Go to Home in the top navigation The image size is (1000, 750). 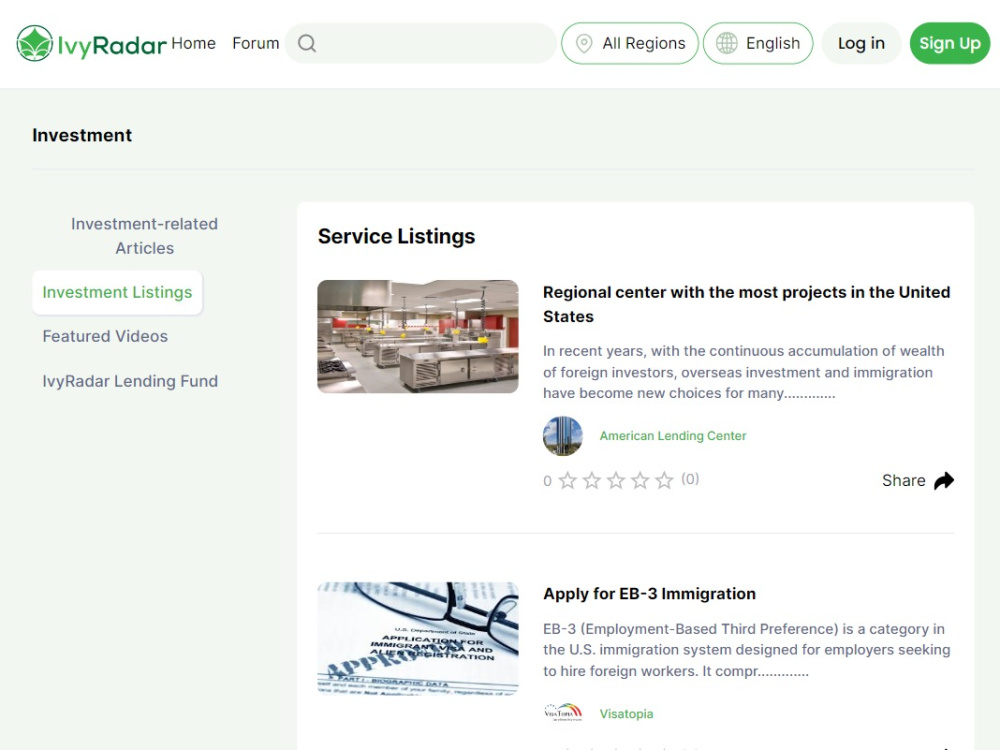pos(193,43)
